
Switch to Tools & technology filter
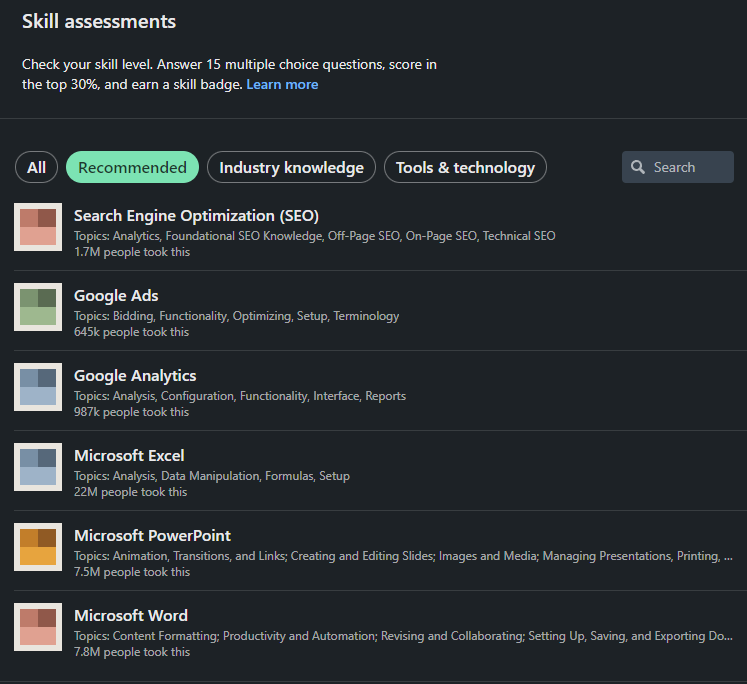[x=465, y=167]
